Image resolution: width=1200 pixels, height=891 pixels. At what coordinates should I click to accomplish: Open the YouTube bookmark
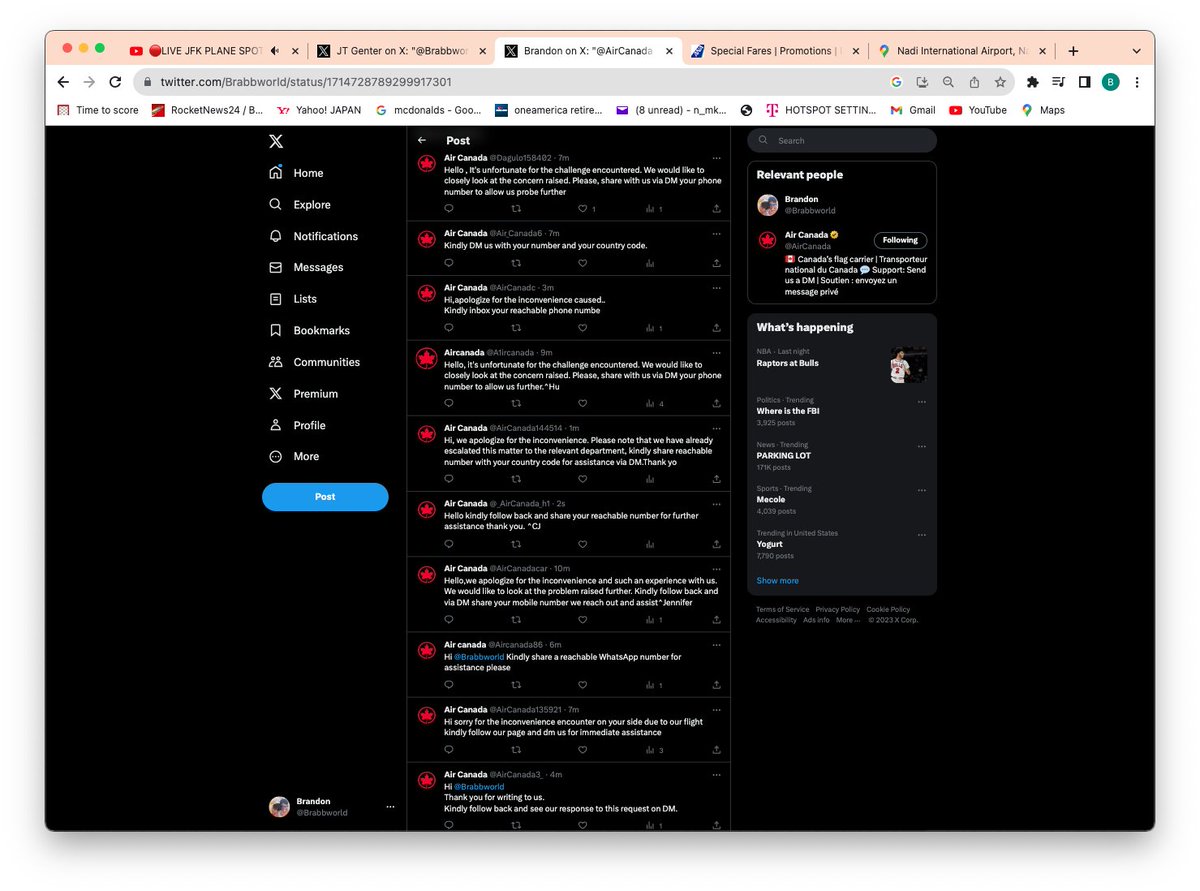pos(978,110)
